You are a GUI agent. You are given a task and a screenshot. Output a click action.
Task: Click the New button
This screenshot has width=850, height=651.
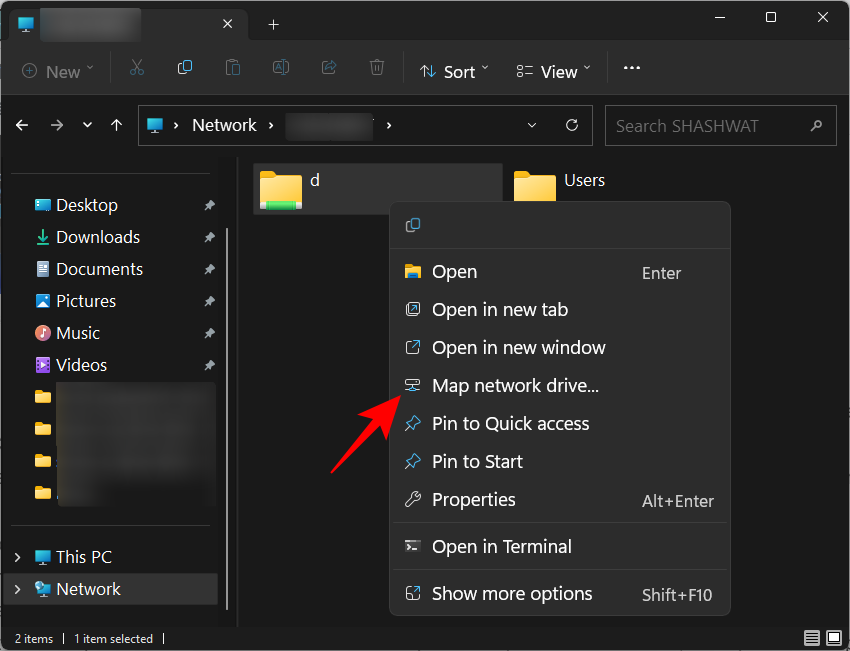[57, 71]
